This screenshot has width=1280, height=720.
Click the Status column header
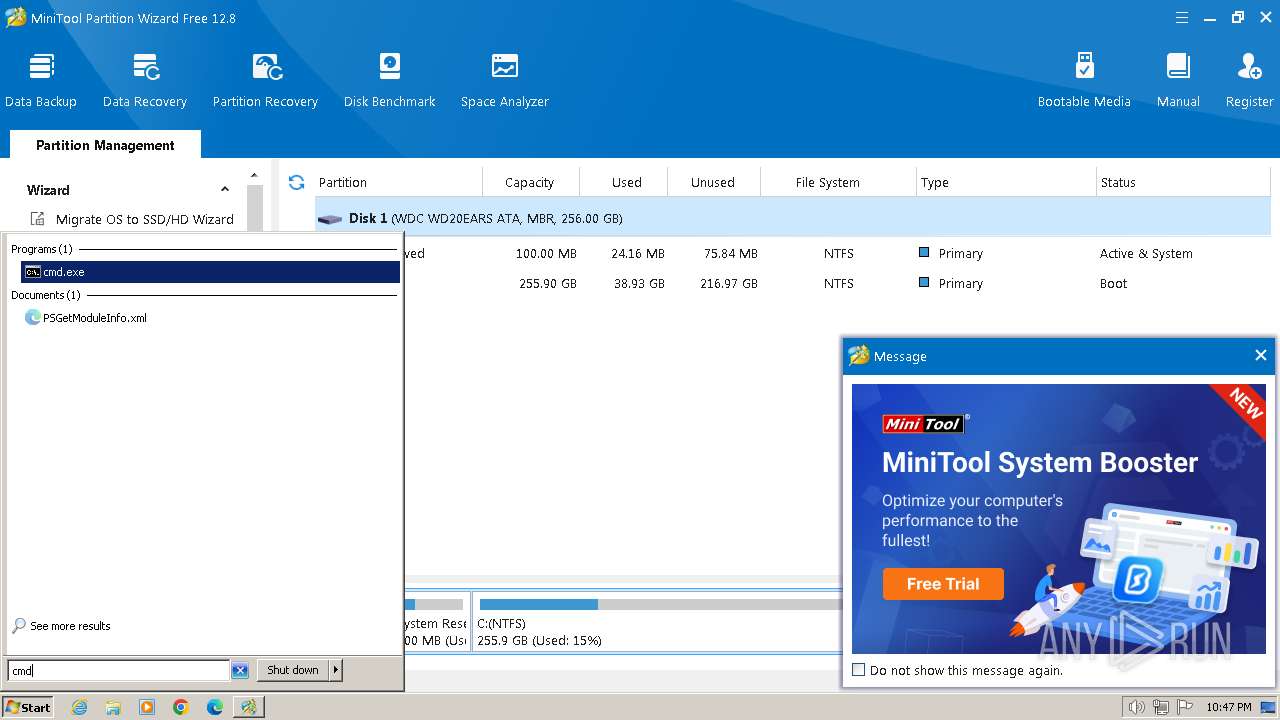point(1118,182)
